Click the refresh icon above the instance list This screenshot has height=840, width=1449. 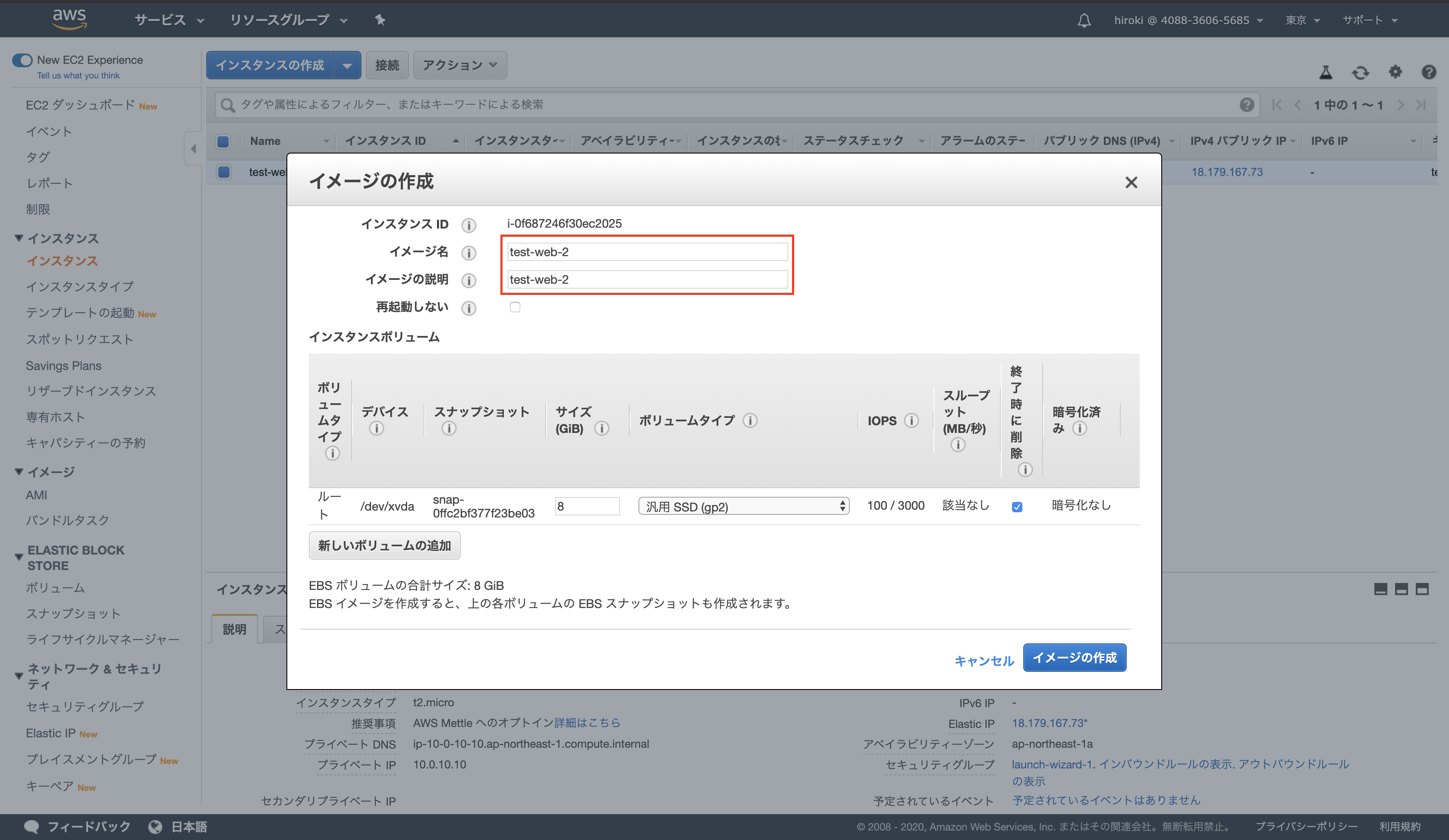1361,72
